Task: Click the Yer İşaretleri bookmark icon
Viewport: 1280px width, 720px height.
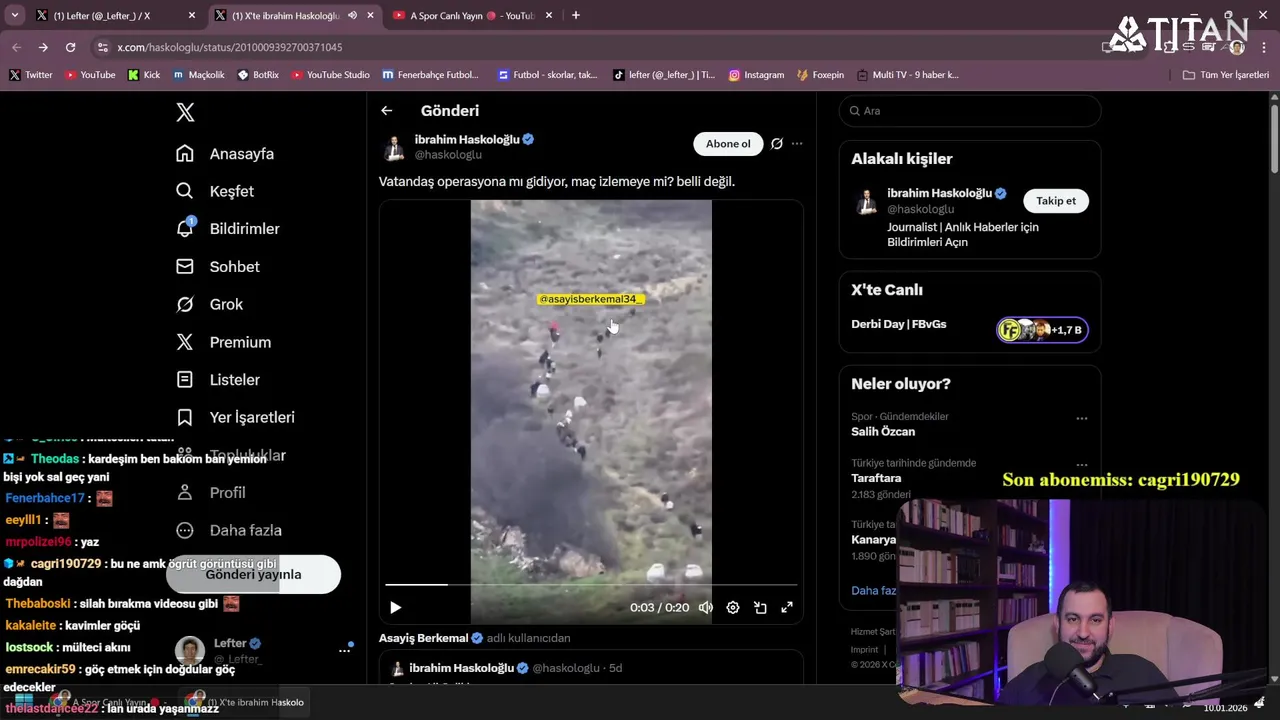Action: (185, 417)
